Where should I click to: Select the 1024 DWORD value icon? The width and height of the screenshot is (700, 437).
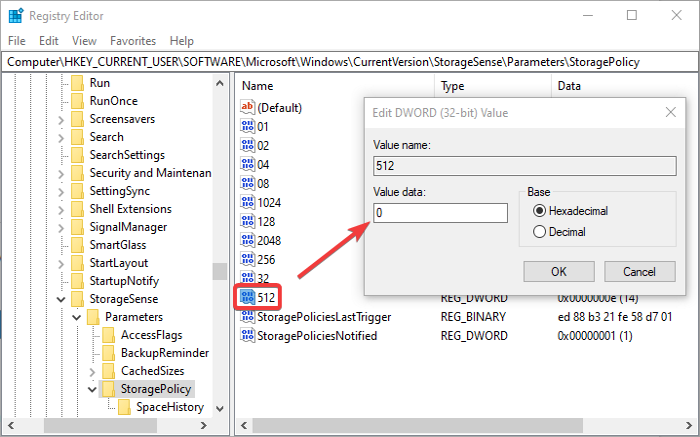(247, 202)
